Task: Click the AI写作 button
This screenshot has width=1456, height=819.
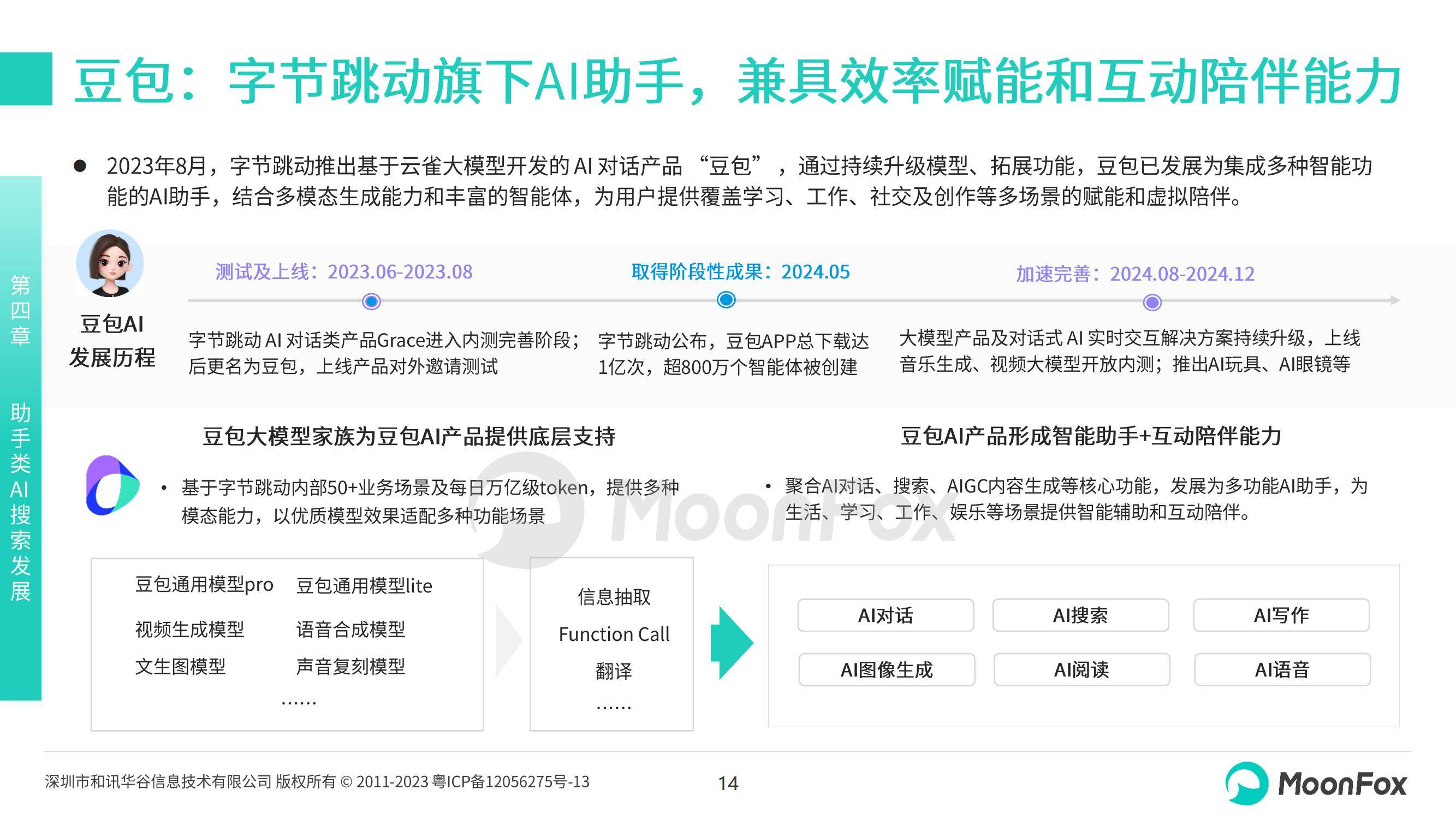Action: (1281, 615)
